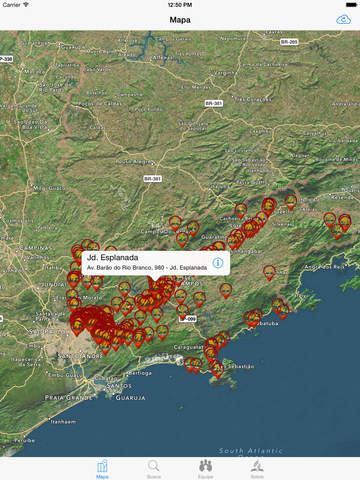Tap the Jd. Esplanada callout title
Screen dimensions: 360x480
[112, 257]
